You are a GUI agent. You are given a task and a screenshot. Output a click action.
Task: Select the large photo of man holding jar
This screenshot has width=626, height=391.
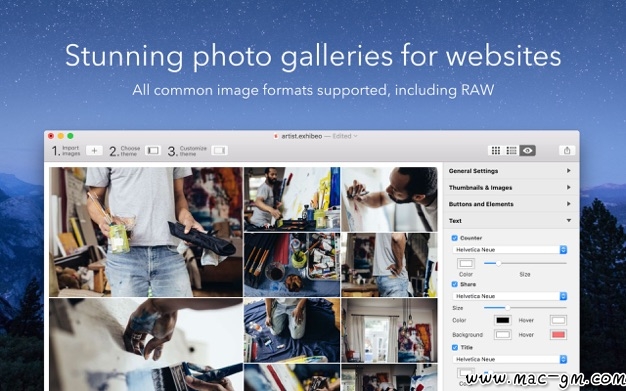[x=146, y=232]
